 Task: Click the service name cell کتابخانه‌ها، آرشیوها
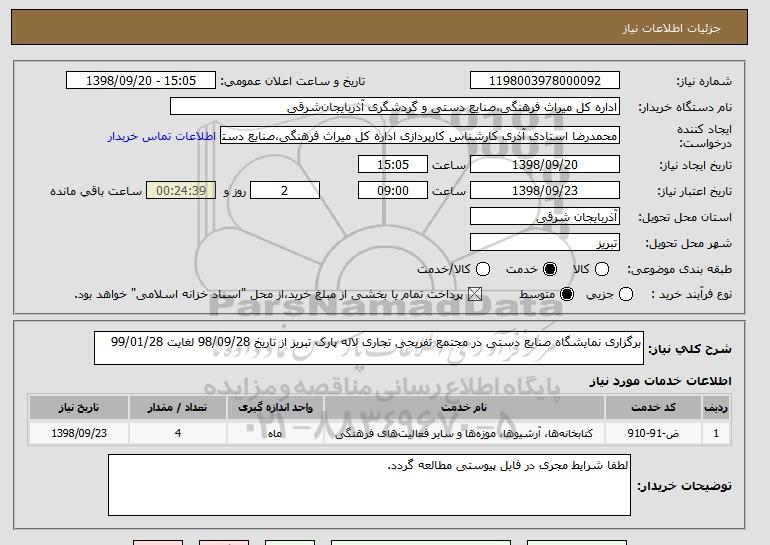464,433
